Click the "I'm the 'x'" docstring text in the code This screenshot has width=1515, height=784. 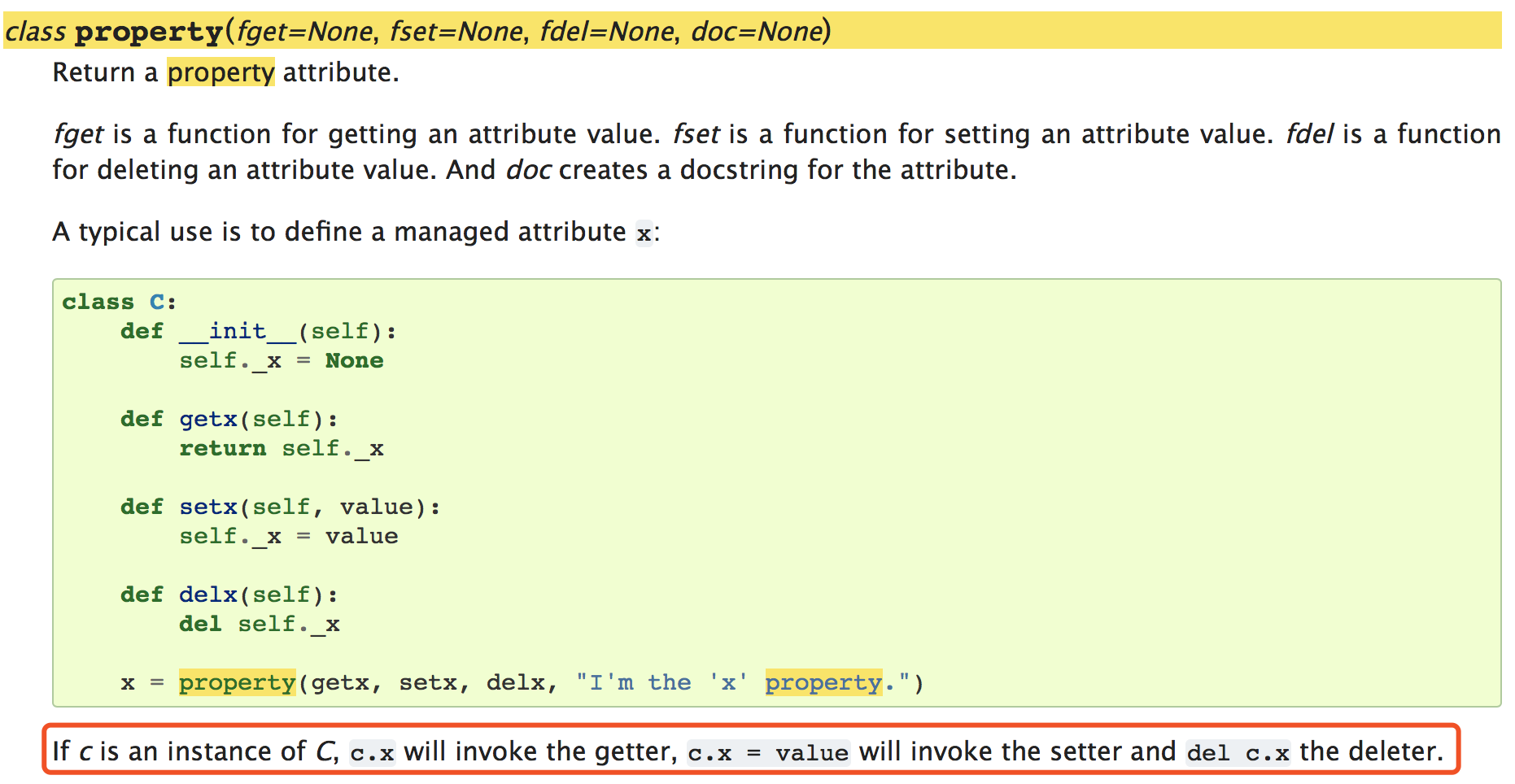point(661,682)
